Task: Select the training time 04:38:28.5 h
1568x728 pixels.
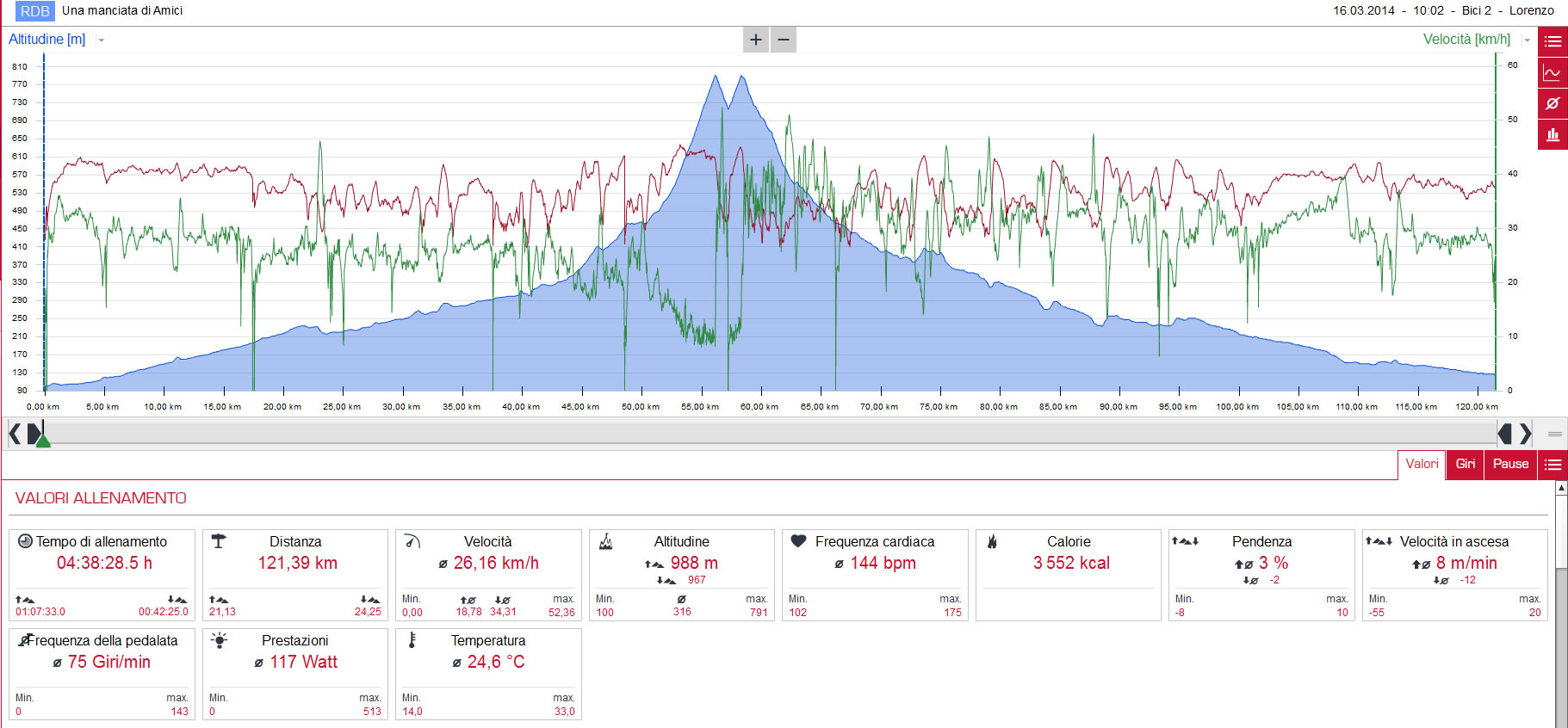Action: 104,563
